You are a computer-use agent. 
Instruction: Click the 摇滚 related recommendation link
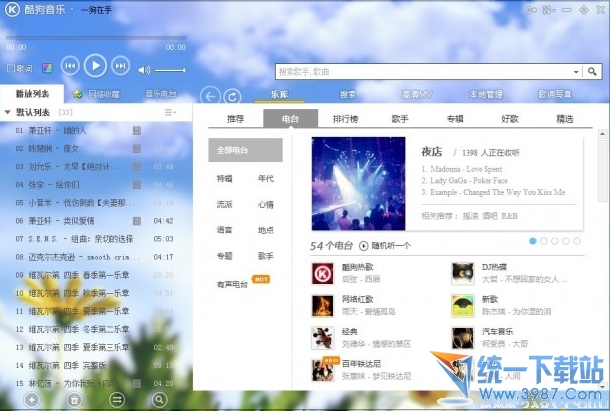click(x=470, y=216)
